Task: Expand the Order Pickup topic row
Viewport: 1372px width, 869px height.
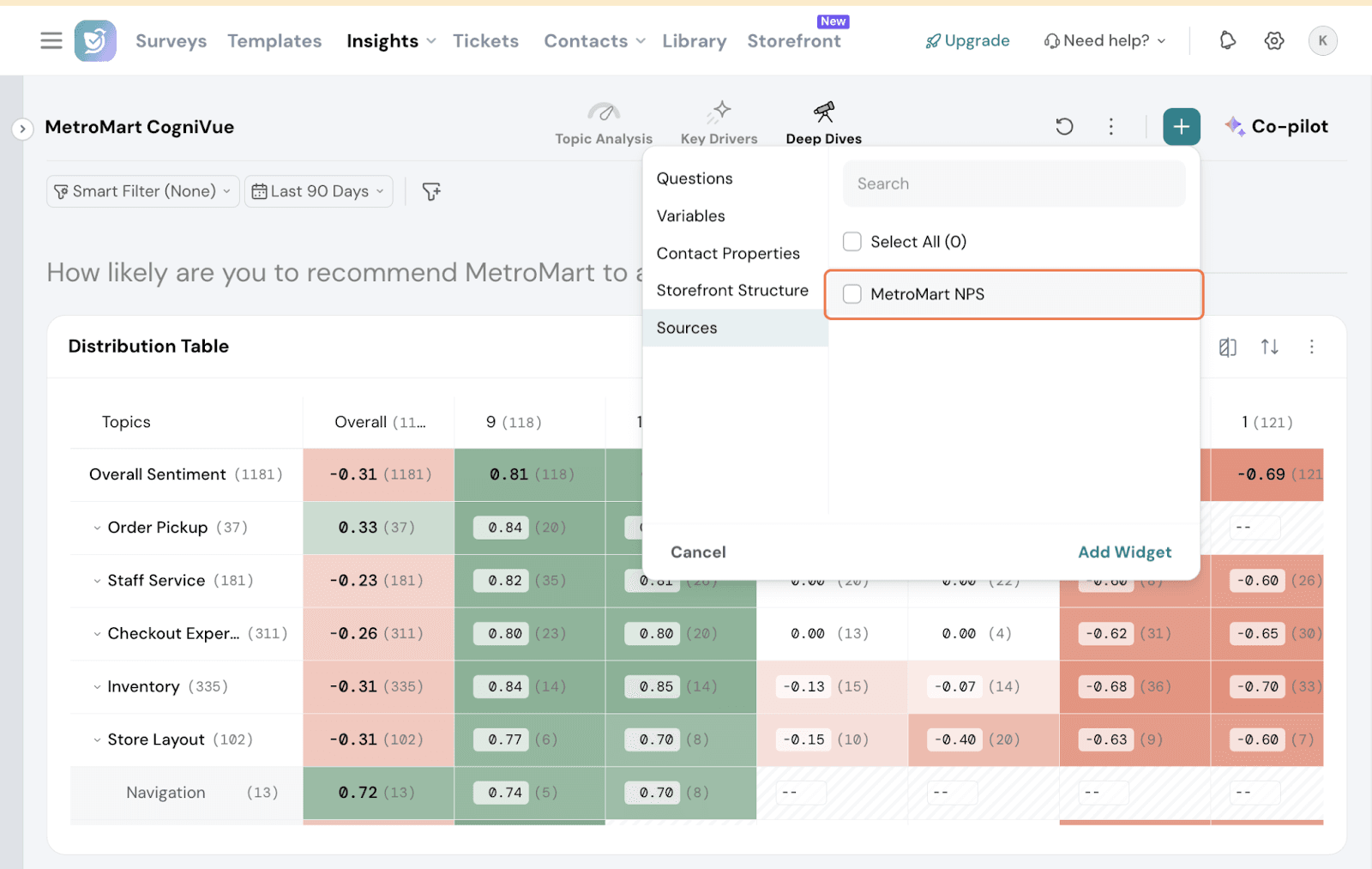Action: 97,528
